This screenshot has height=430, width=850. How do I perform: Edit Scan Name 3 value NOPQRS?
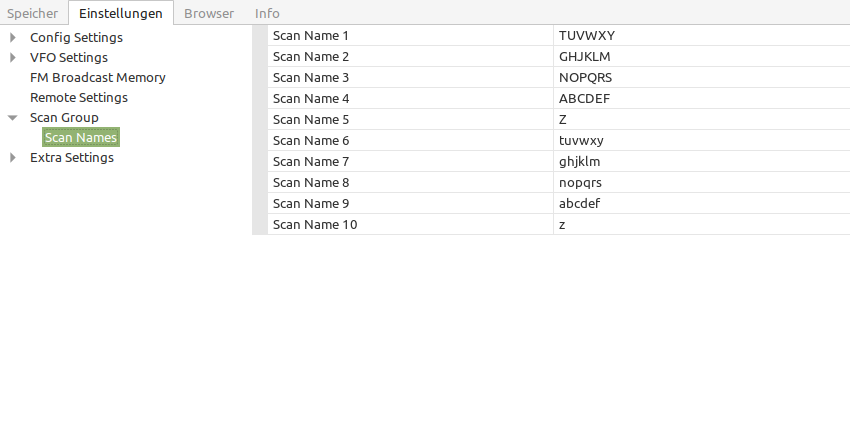702,78
